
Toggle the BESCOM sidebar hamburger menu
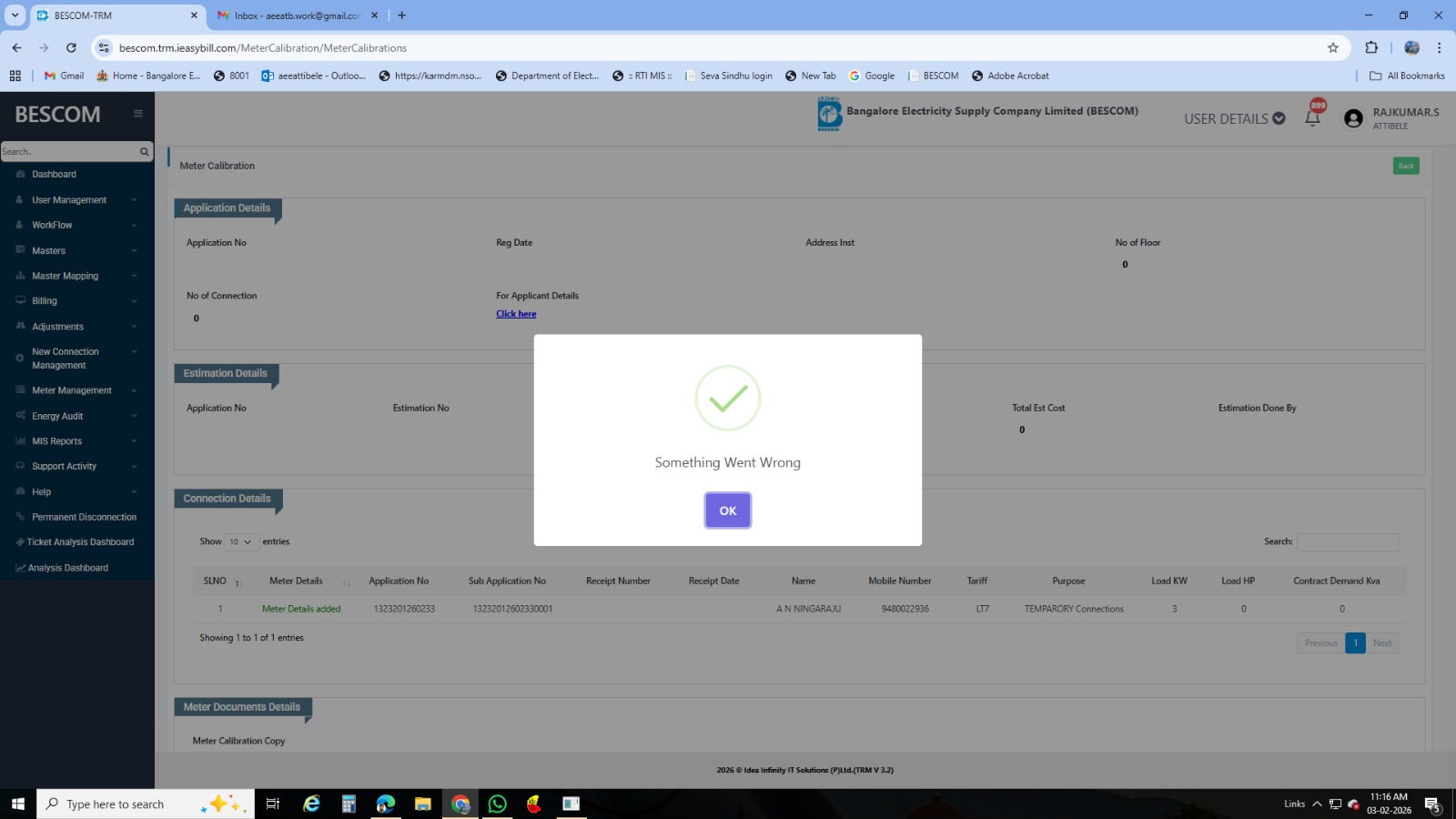click(138, 114)
